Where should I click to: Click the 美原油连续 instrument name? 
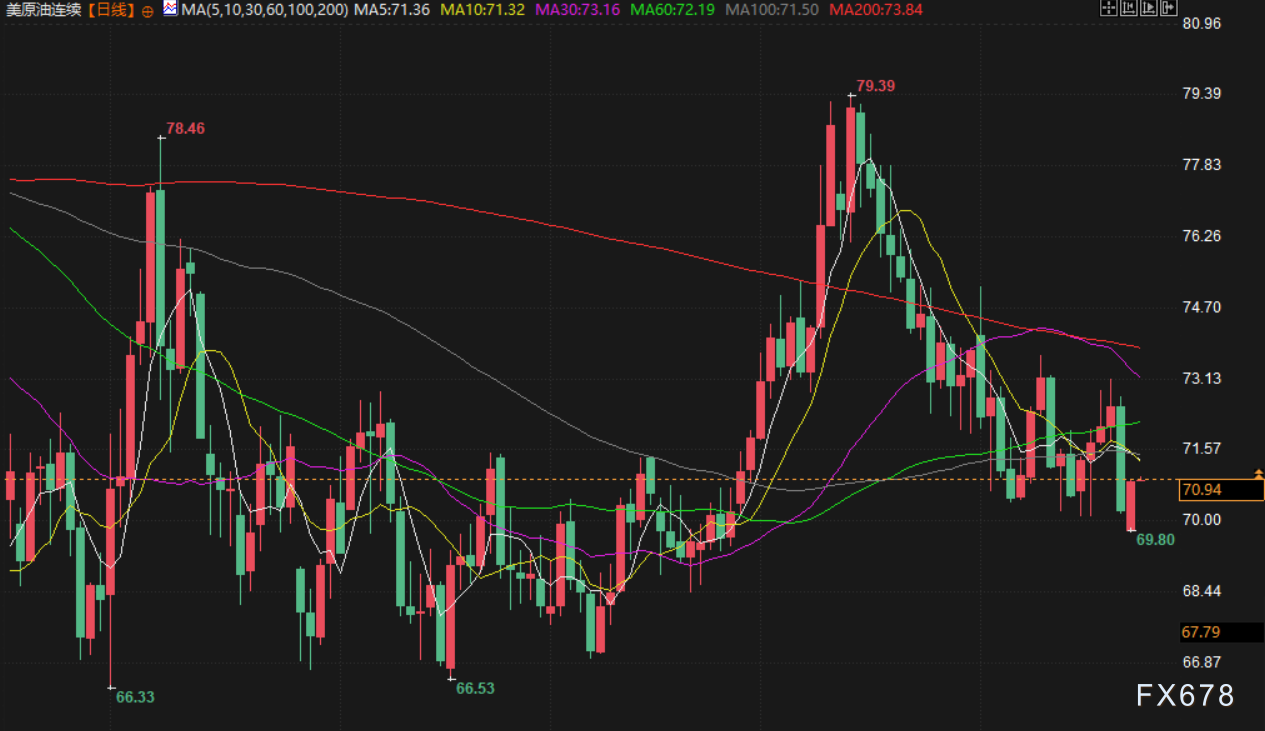click(x=42, y=10)
